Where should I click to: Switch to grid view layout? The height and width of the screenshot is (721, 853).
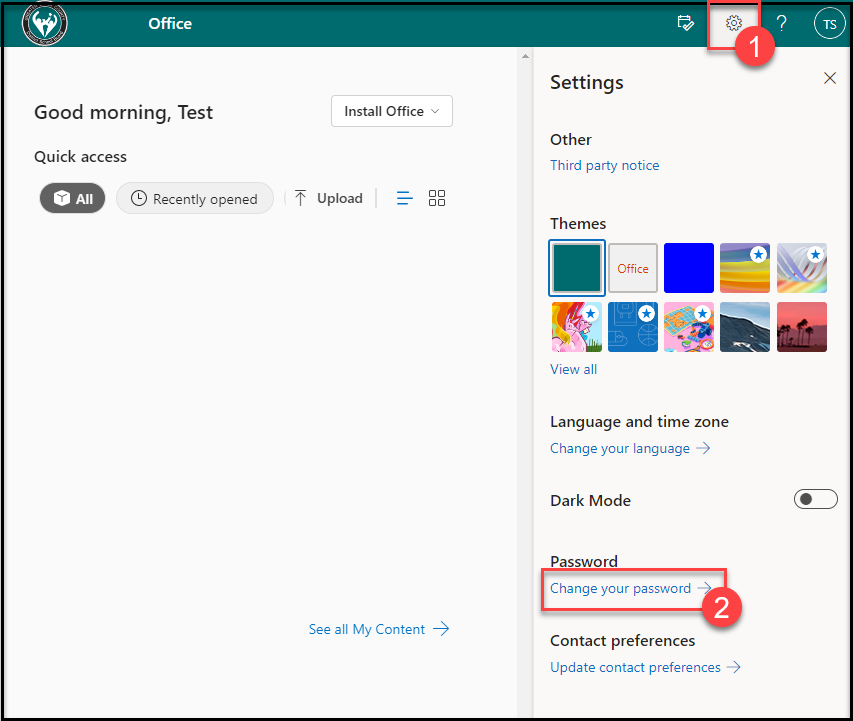click(x=437, y=198)
